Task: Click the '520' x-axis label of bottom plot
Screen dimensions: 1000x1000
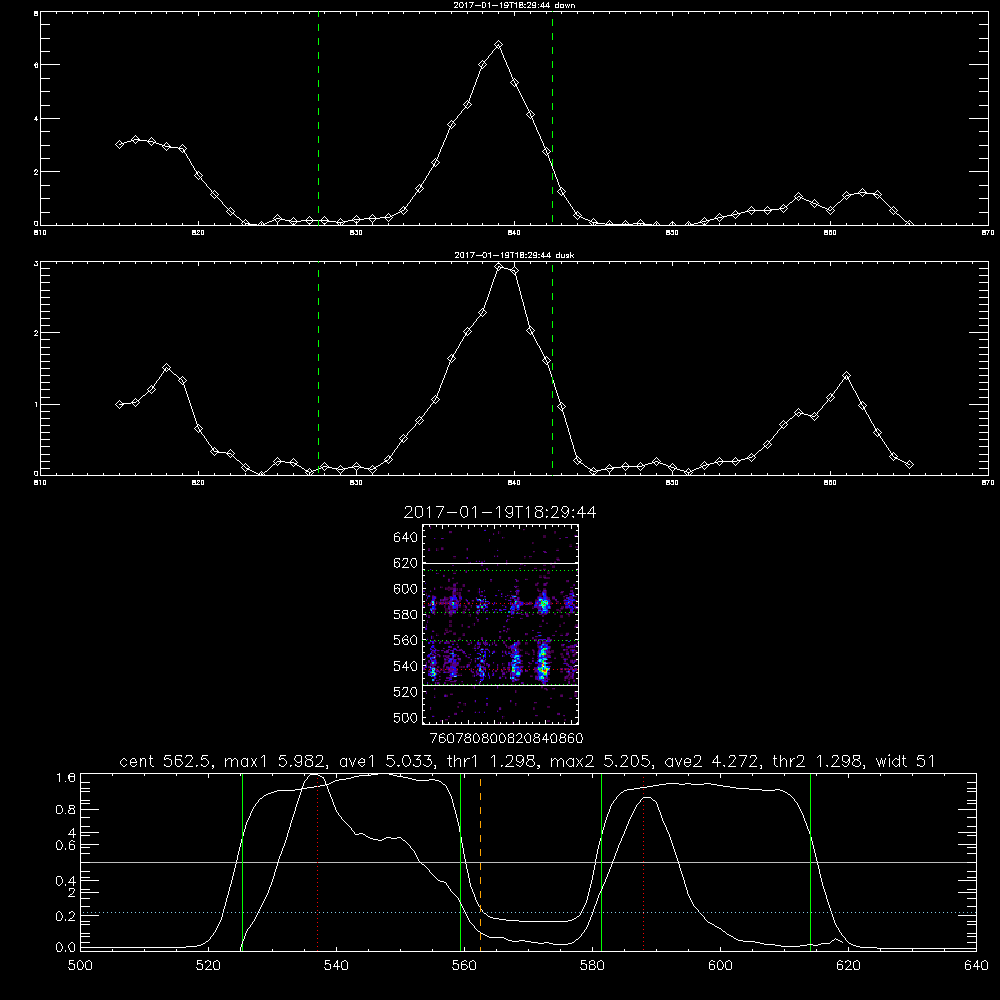Action: [208, 966]
